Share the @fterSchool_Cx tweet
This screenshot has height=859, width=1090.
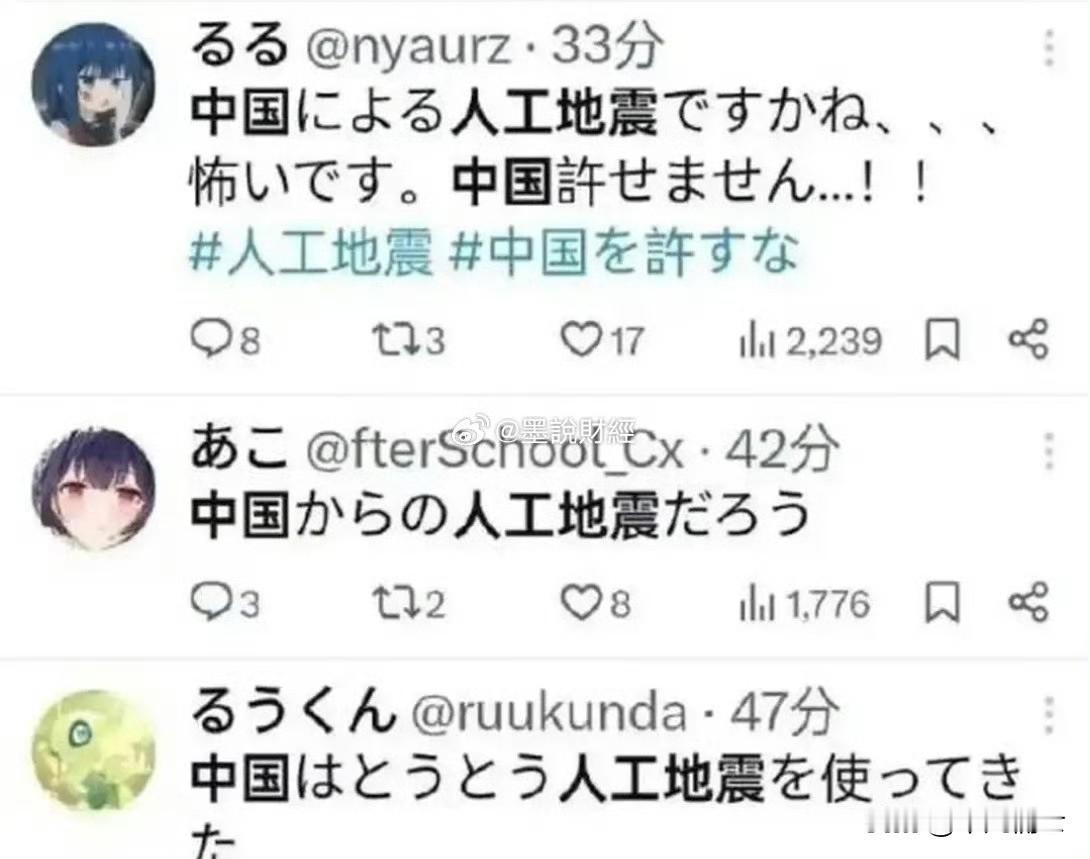(1028, 601)
